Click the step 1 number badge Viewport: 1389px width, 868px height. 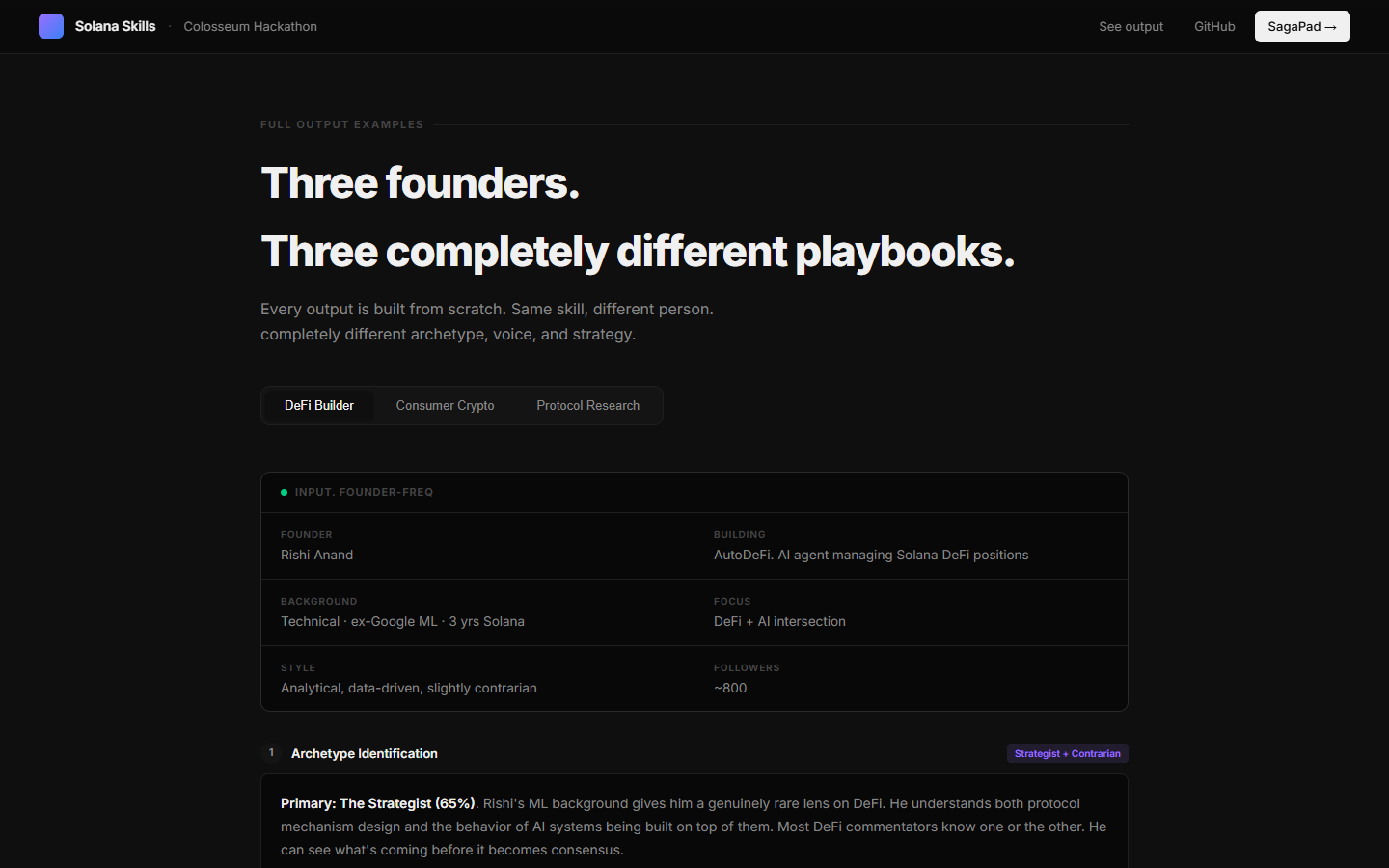(x=271, y=753)
